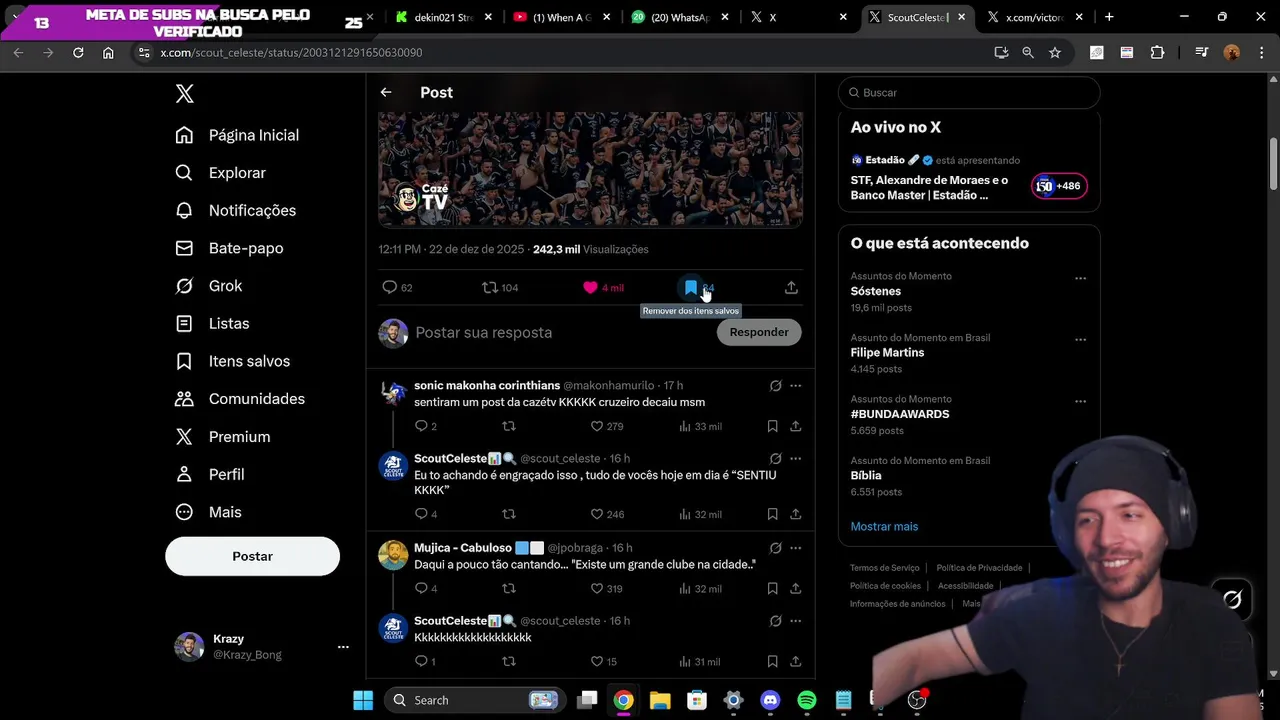Click the main post reply icon
The image size is (1280, 720).
pos(390,287)
